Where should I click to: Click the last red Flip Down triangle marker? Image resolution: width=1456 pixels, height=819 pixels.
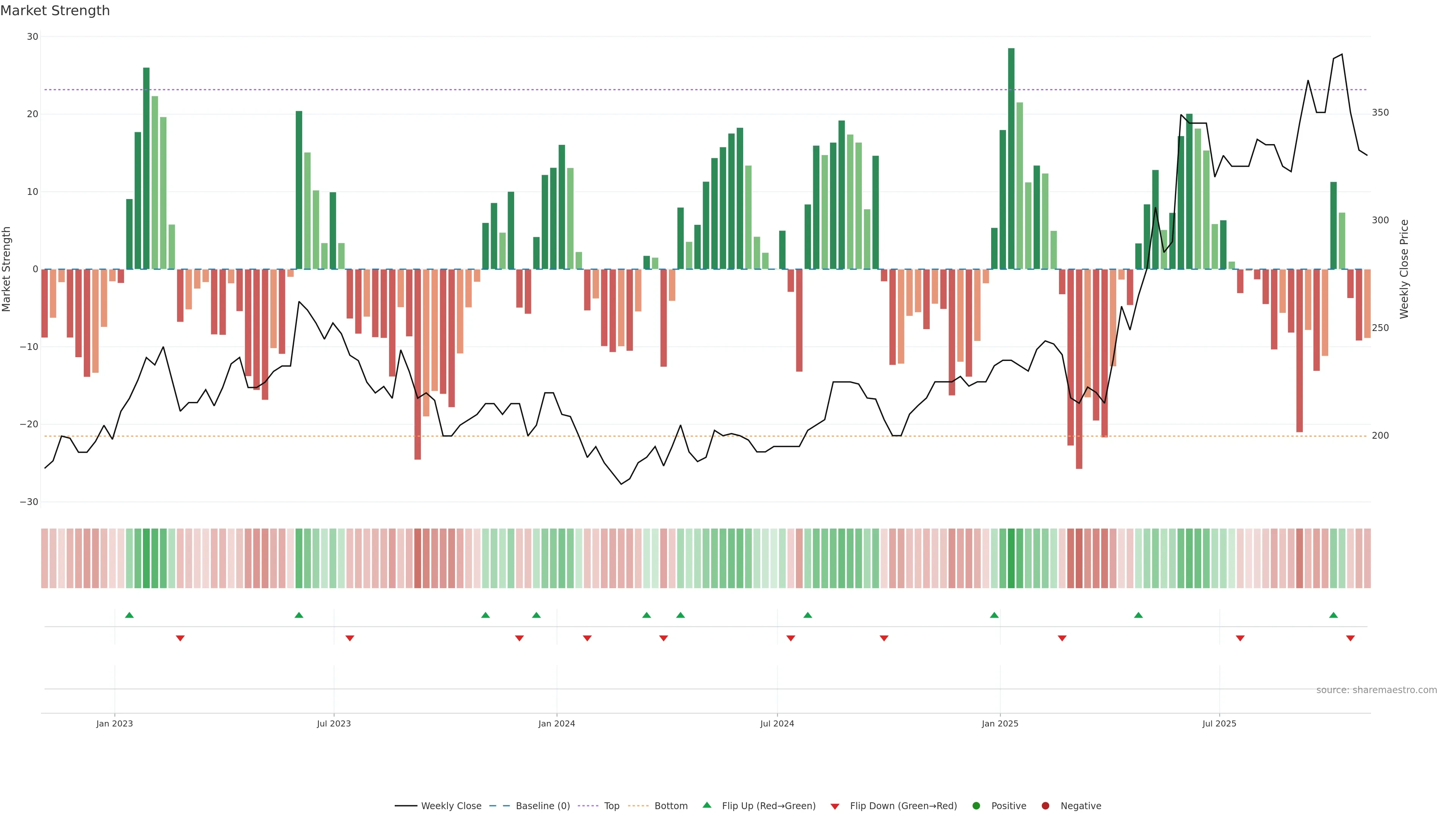[x=1350, y=638]
